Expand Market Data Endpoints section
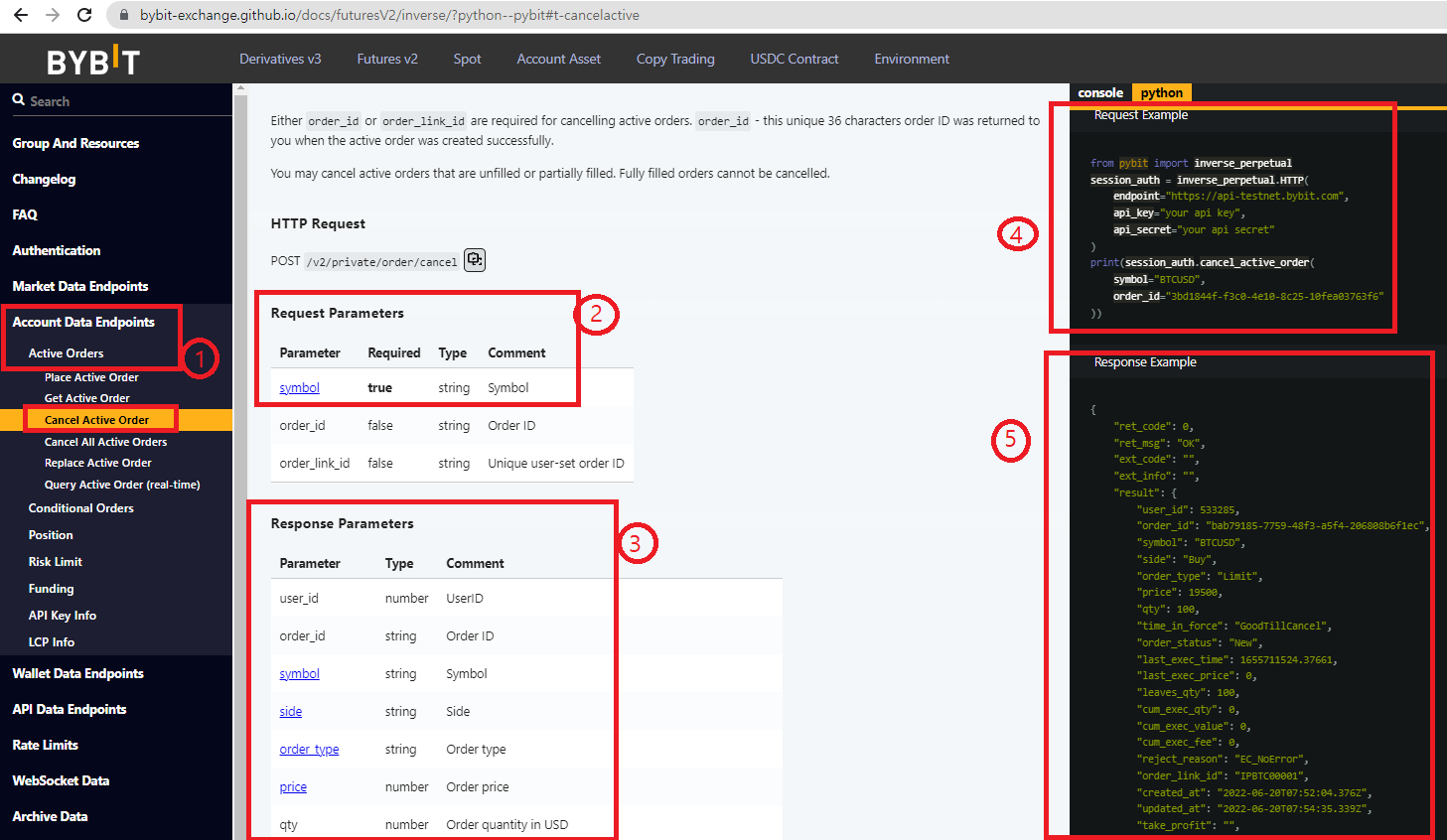The height and width of the screenshot is (840, 1447). [x=80, y=286]
